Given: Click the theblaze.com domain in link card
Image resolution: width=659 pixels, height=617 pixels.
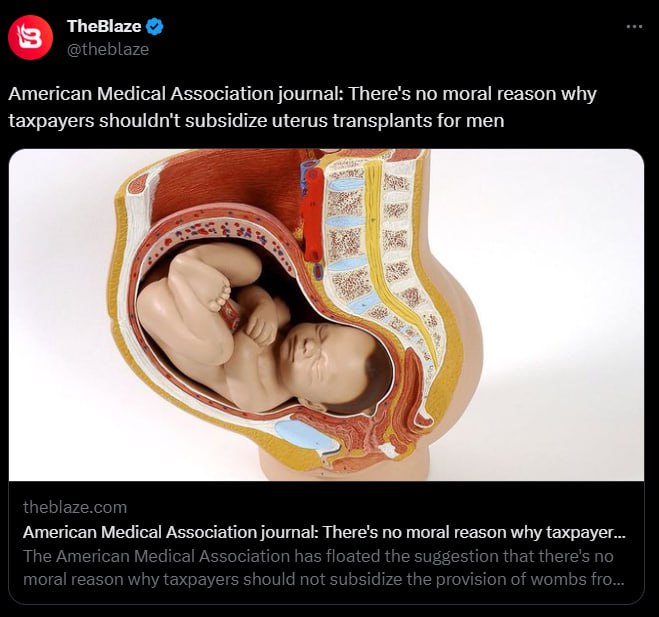Looking at the screenshot, I should tap(75, 507).
